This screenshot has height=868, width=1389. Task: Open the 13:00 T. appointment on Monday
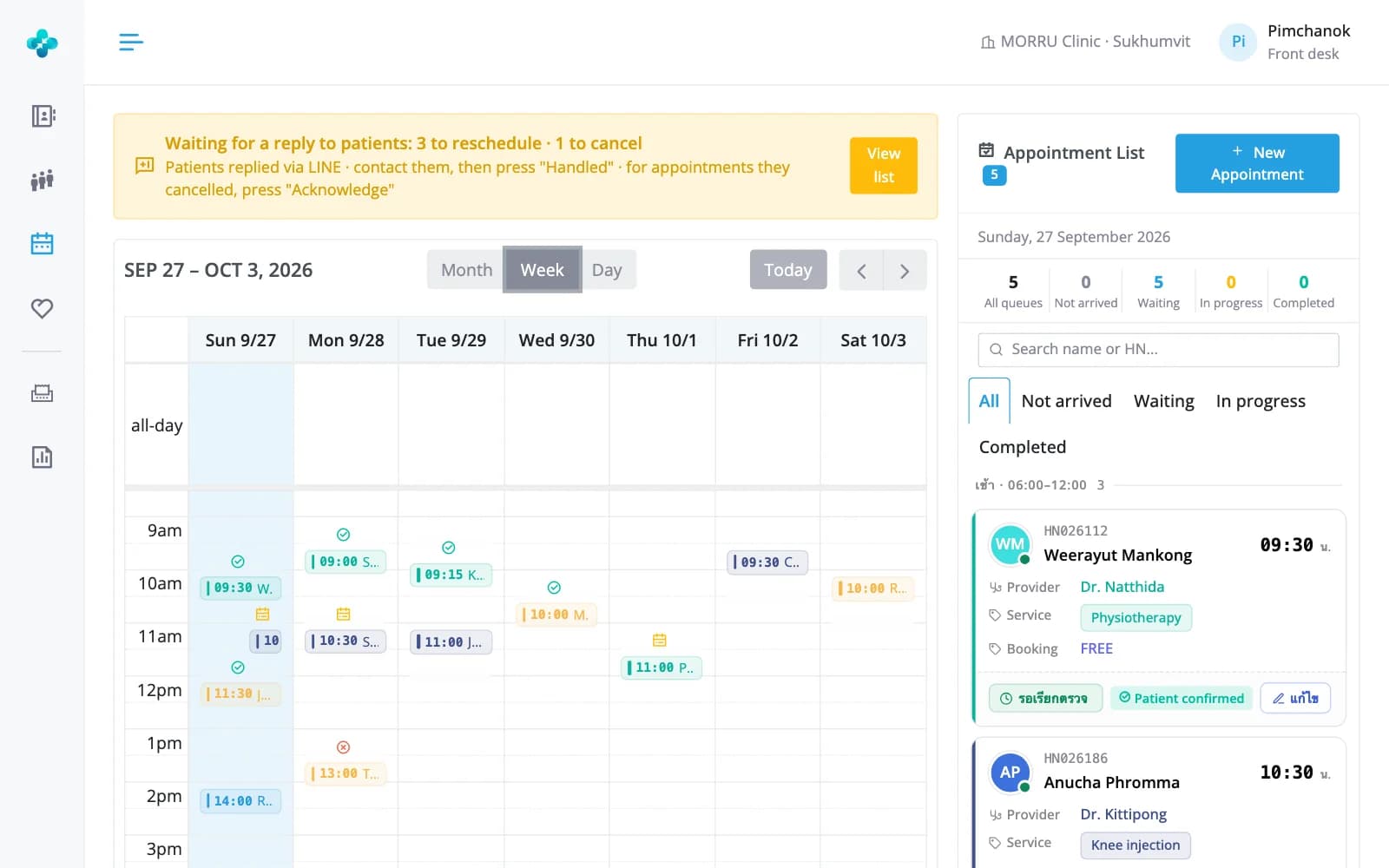point(346,773)
